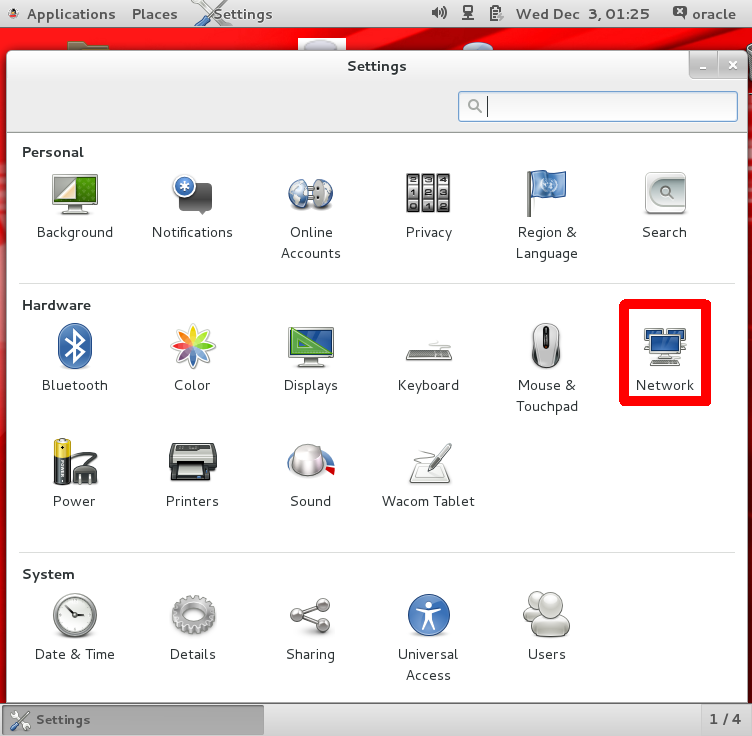
Task: Open Universal Access settings
Action: tap(428, 638)
